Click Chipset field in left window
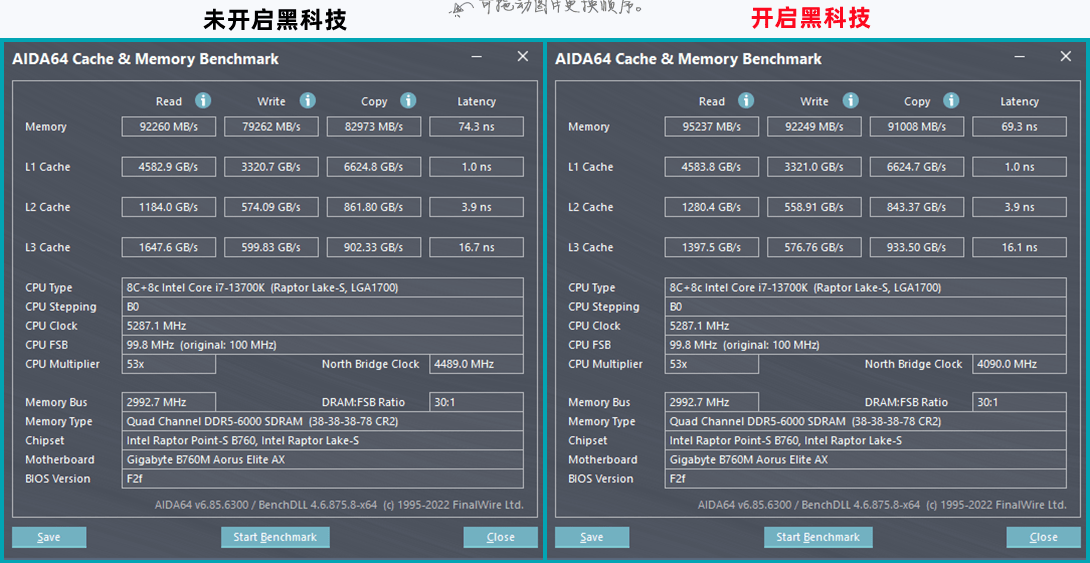The image size is (1090, 563). click(x=323, y=441)
